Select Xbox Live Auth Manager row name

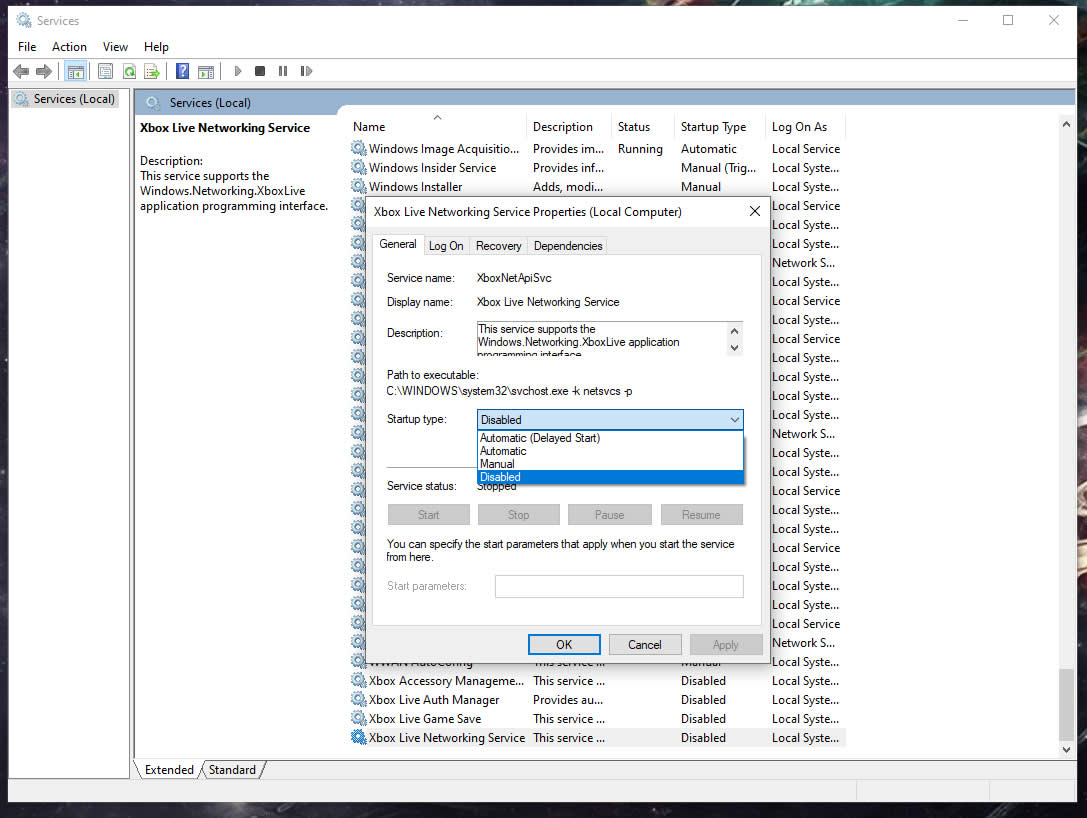(434, 699)
